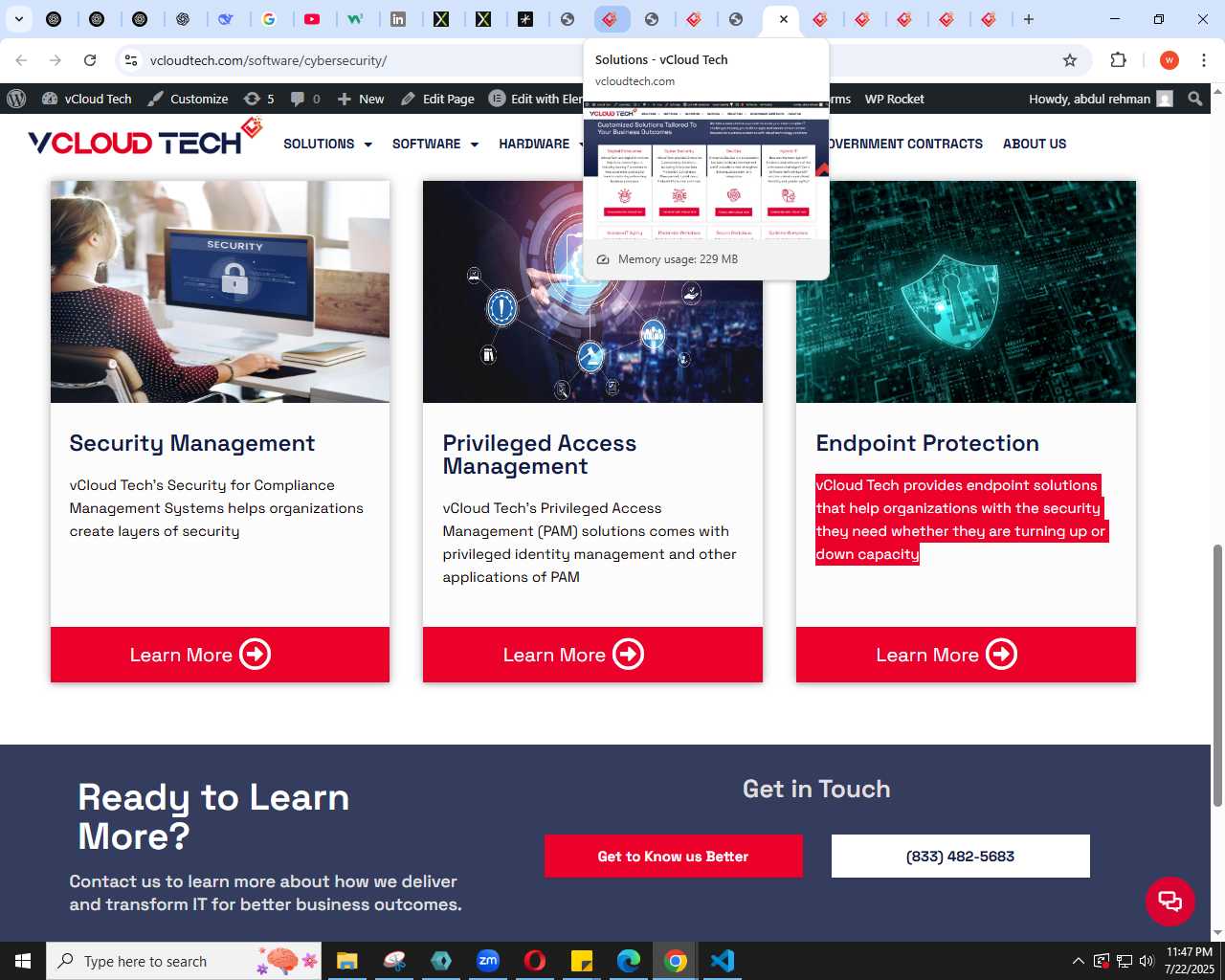Click the Security Management heading
The height and width of the screenshot is (980, 1225).
click(192, 443)
